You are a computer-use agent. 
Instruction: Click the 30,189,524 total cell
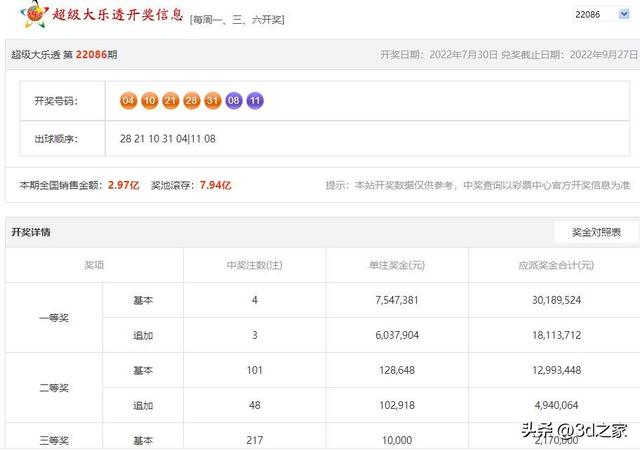(x=556, y=300)
